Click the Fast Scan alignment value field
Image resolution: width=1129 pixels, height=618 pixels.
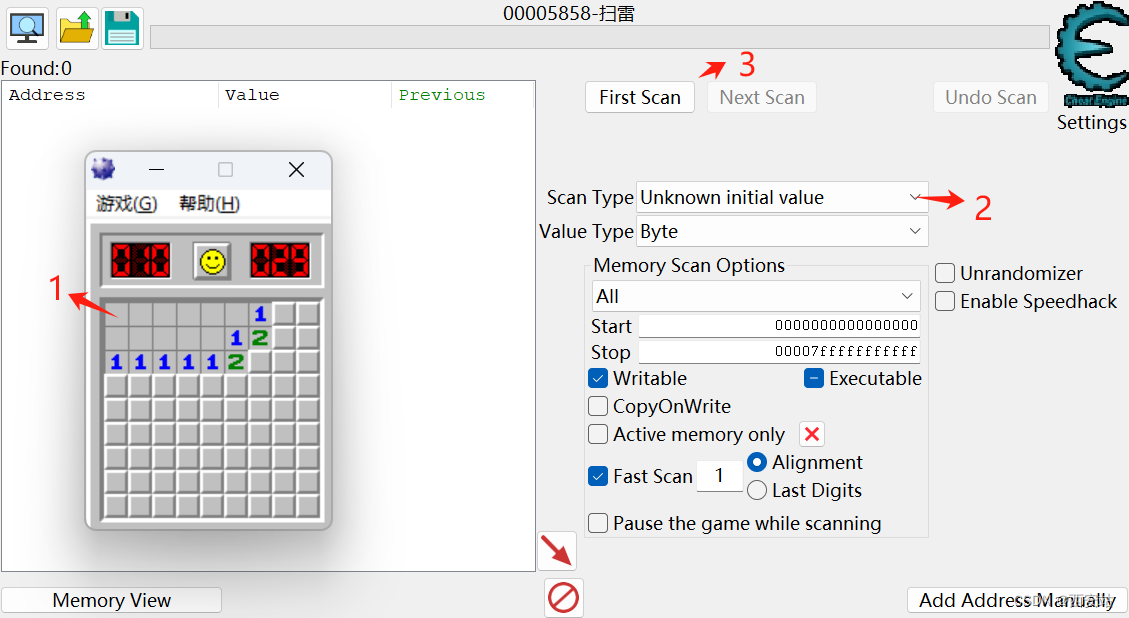(719, 476)
